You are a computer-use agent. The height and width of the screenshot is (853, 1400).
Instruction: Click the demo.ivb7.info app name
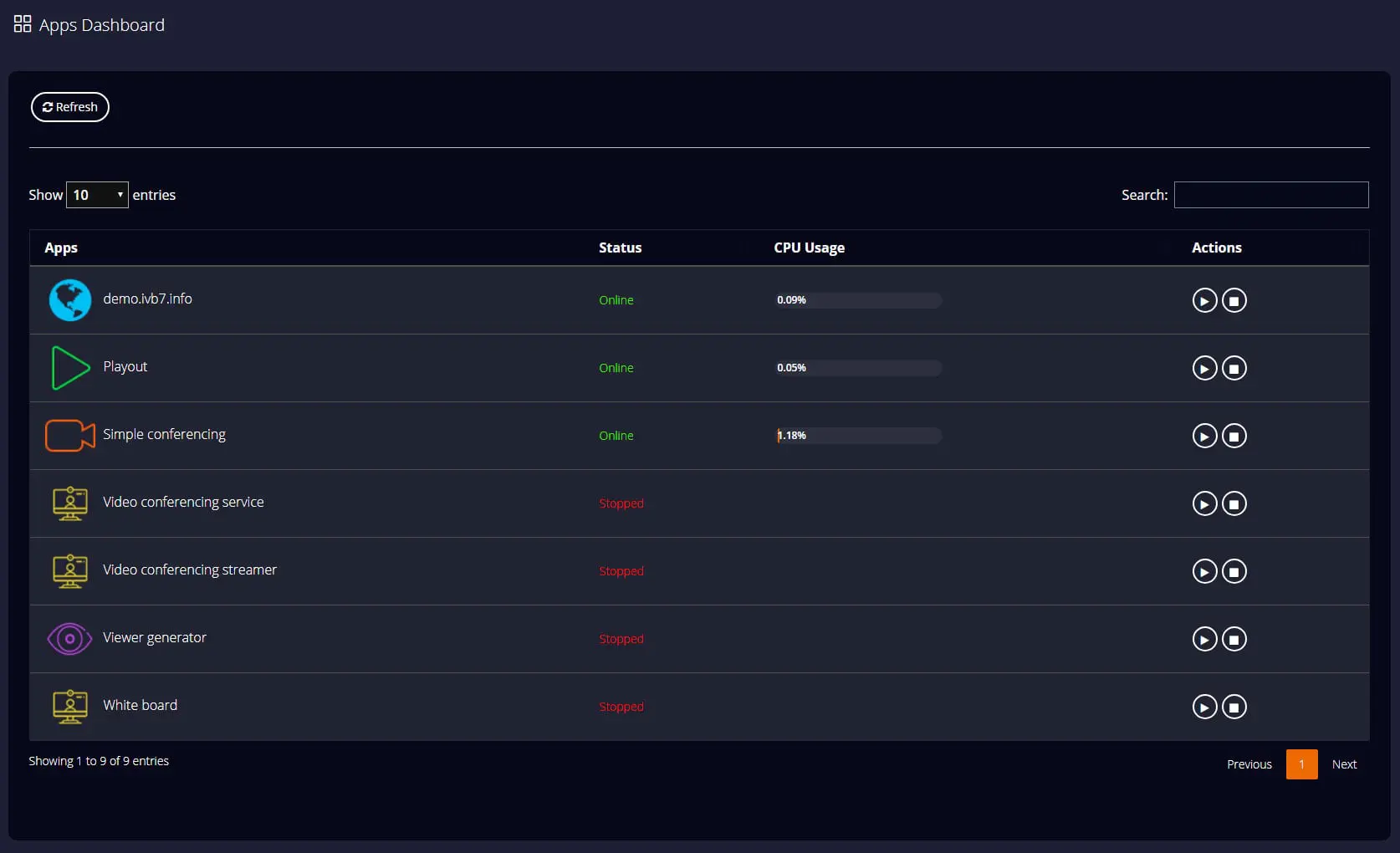147,299
